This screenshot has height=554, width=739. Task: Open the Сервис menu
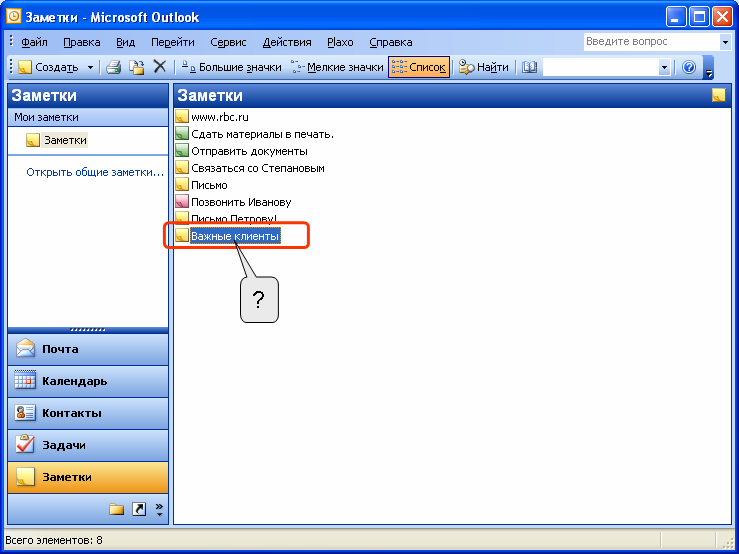tap(228, 42)
